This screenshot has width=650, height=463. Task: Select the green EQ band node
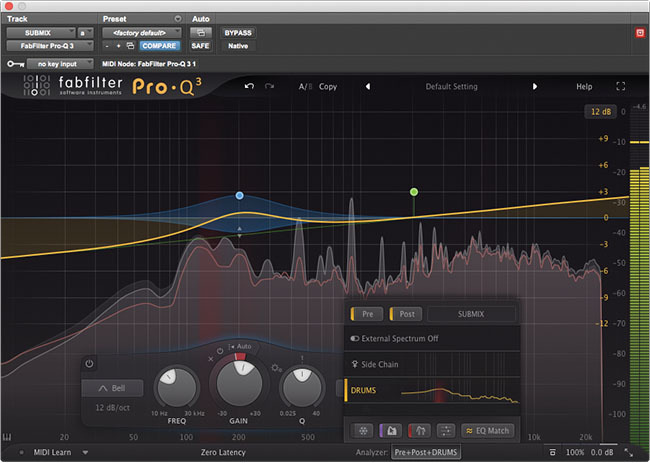414,192
